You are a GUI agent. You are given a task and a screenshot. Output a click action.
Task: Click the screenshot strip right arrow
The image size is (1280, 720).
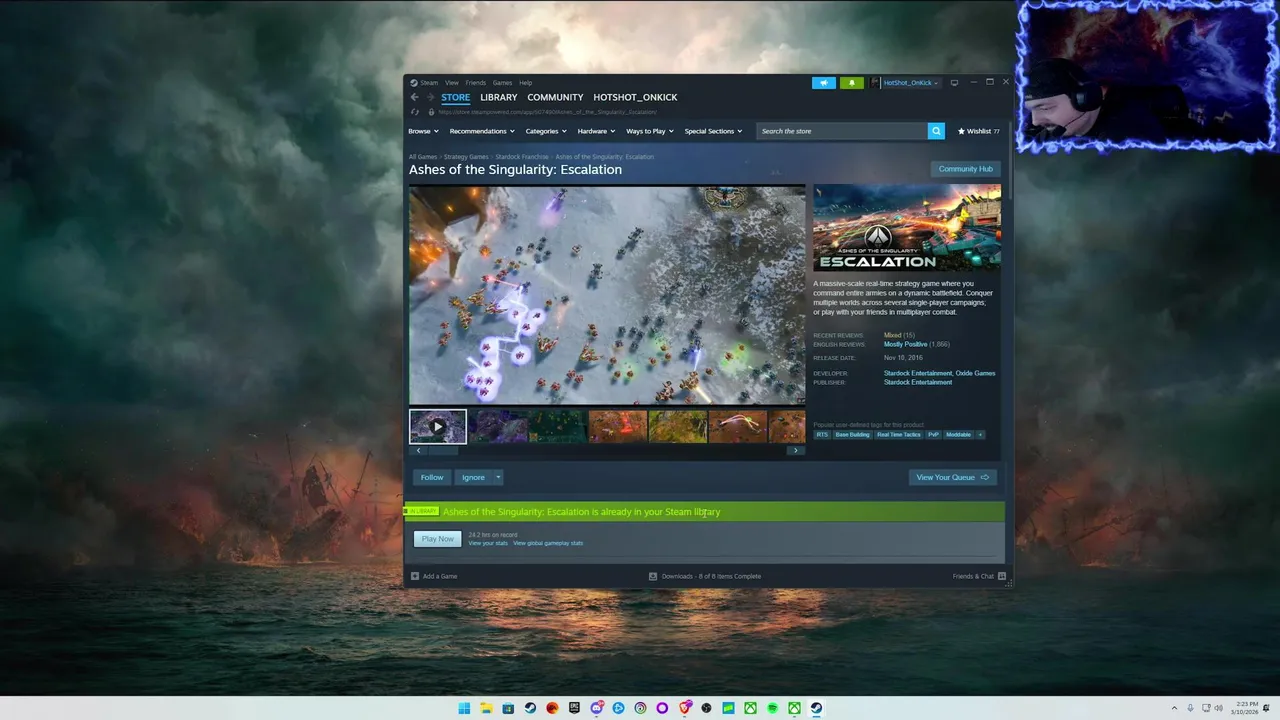(x=796, y=450)
